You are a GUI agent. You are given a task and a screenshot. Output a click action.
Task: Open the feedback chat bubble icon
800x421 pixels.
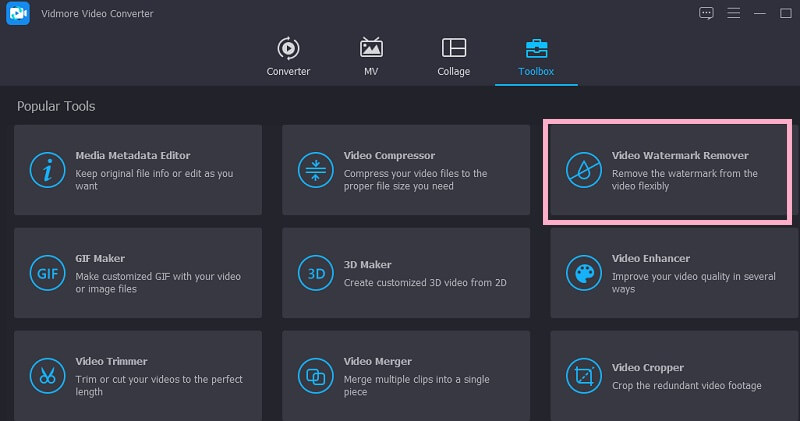(706, 13)
